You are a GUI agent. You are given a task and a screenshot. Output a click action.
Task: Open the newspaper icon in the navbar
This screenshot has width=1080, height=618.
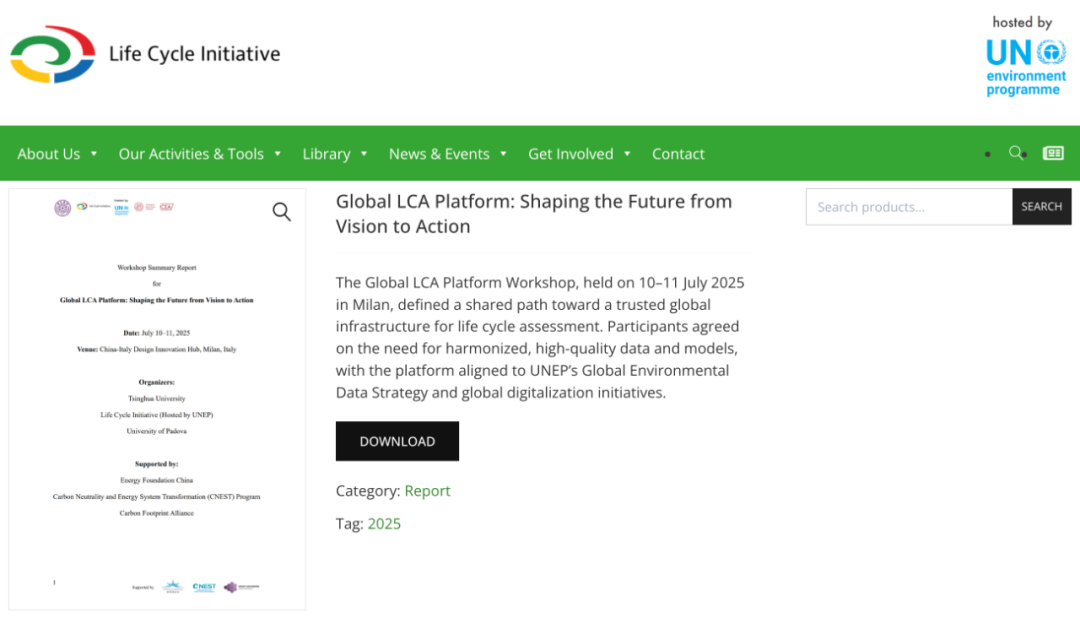(1053, 153)
